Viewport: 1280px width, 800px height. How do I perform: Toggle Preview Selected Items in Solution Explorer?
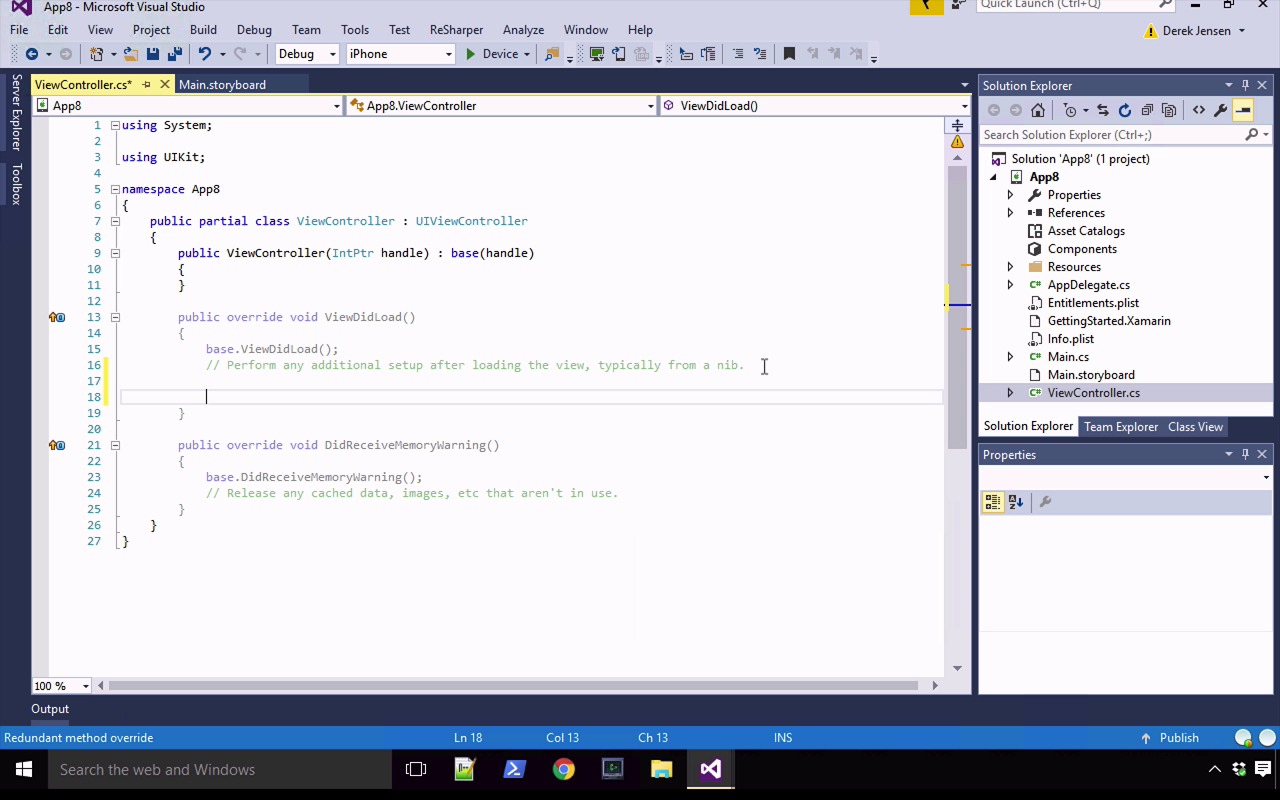(1243, 110)
